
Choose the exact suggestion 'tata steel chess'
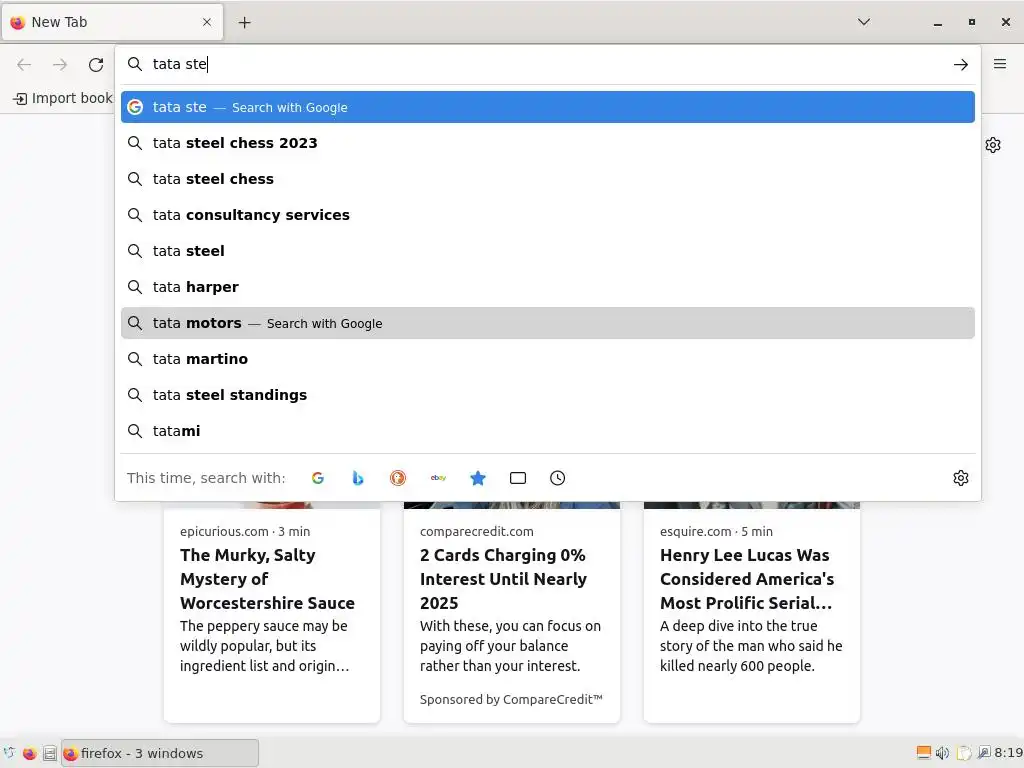tap(547, 179)
